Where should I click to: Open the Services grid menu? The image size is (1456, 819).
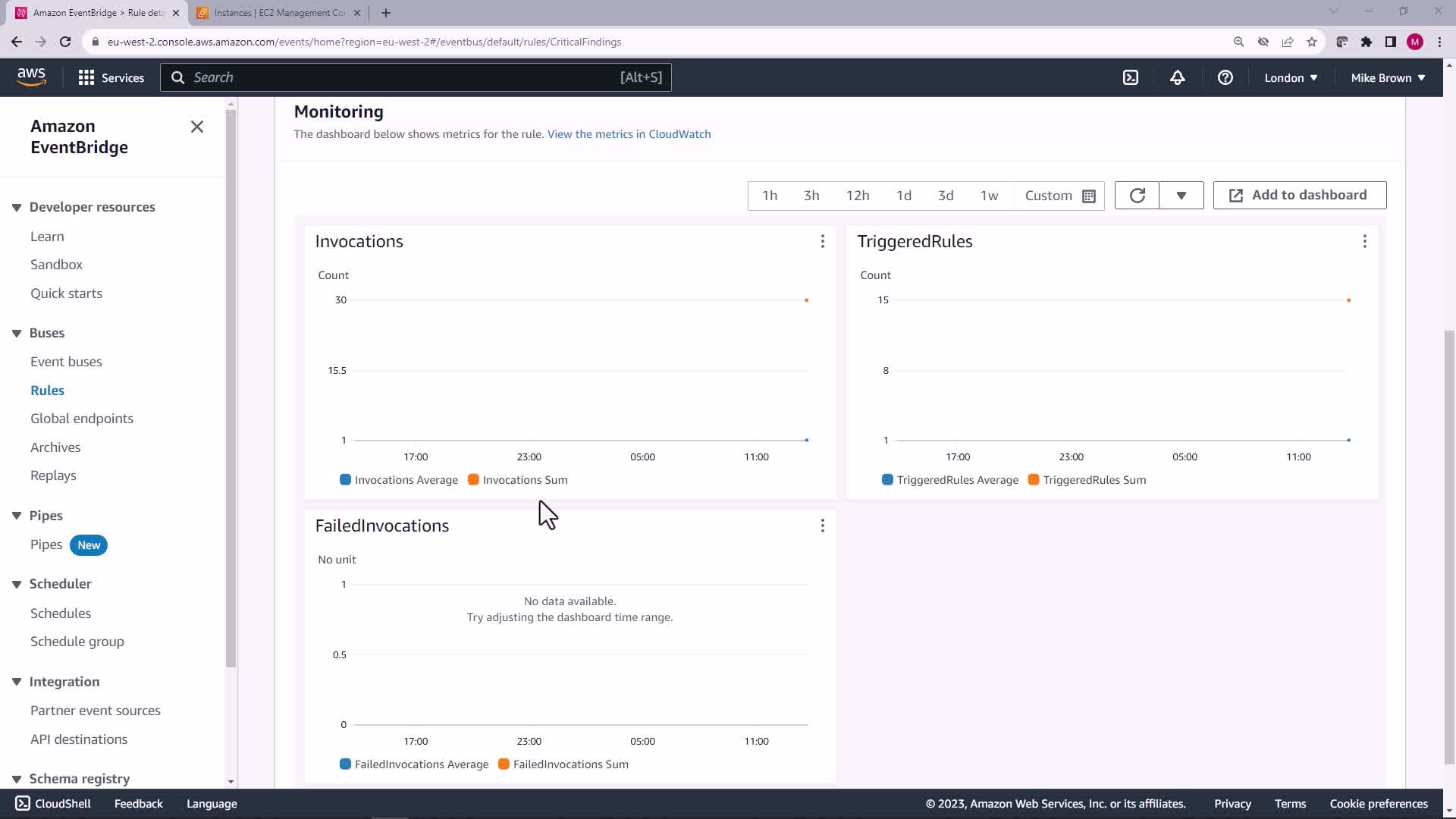pos(111,77)
